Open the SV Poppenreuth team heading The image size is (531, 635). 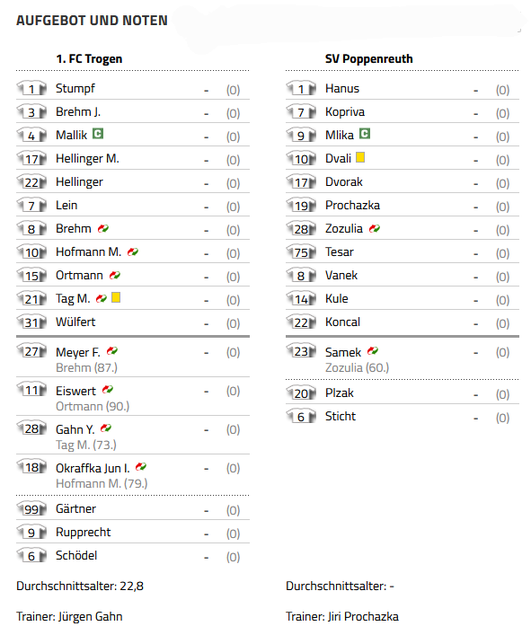(369, 59)
